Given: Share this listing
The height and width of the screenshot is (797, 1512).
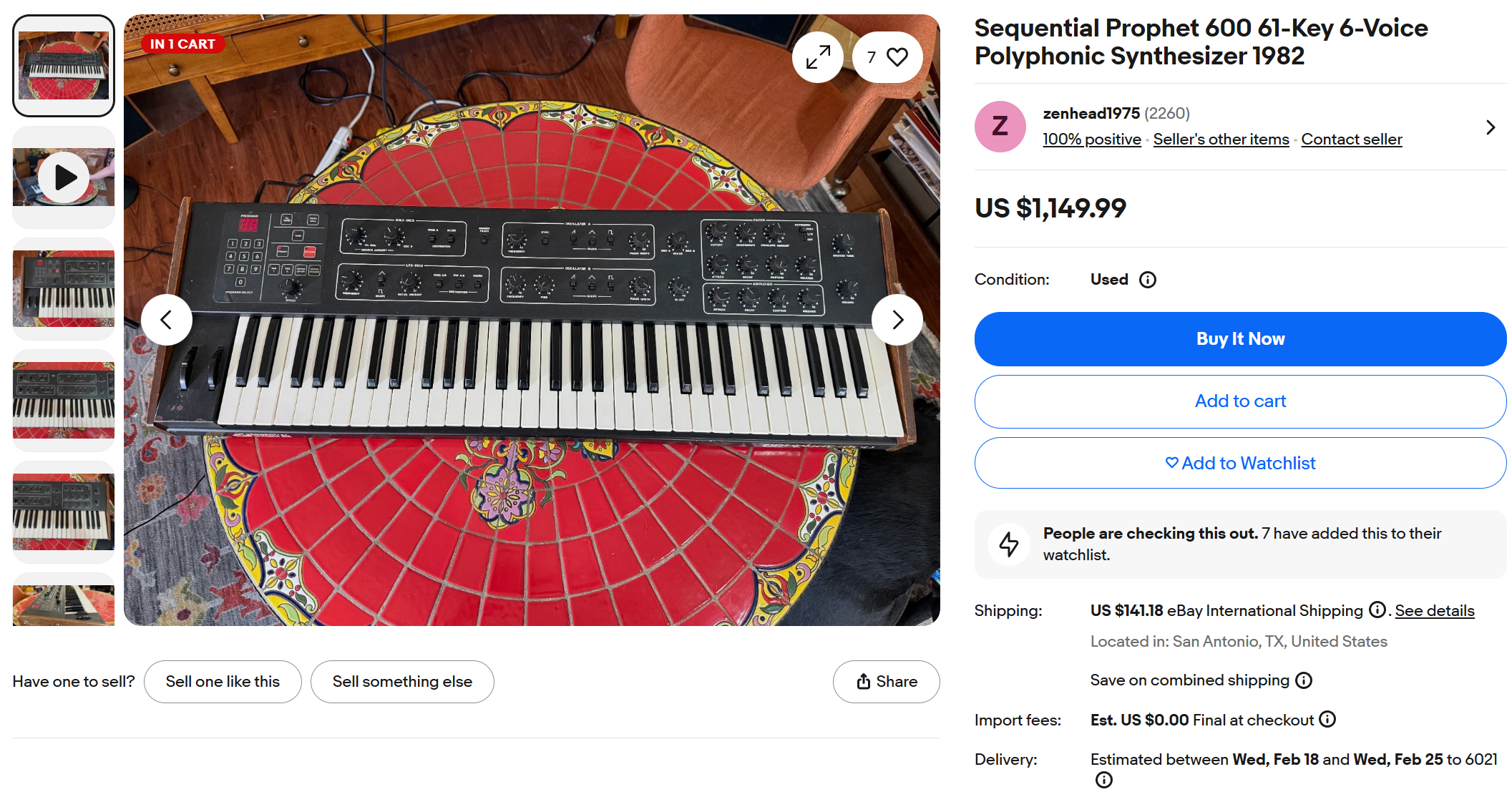Looking at the screenshot, I should [886, 682].
